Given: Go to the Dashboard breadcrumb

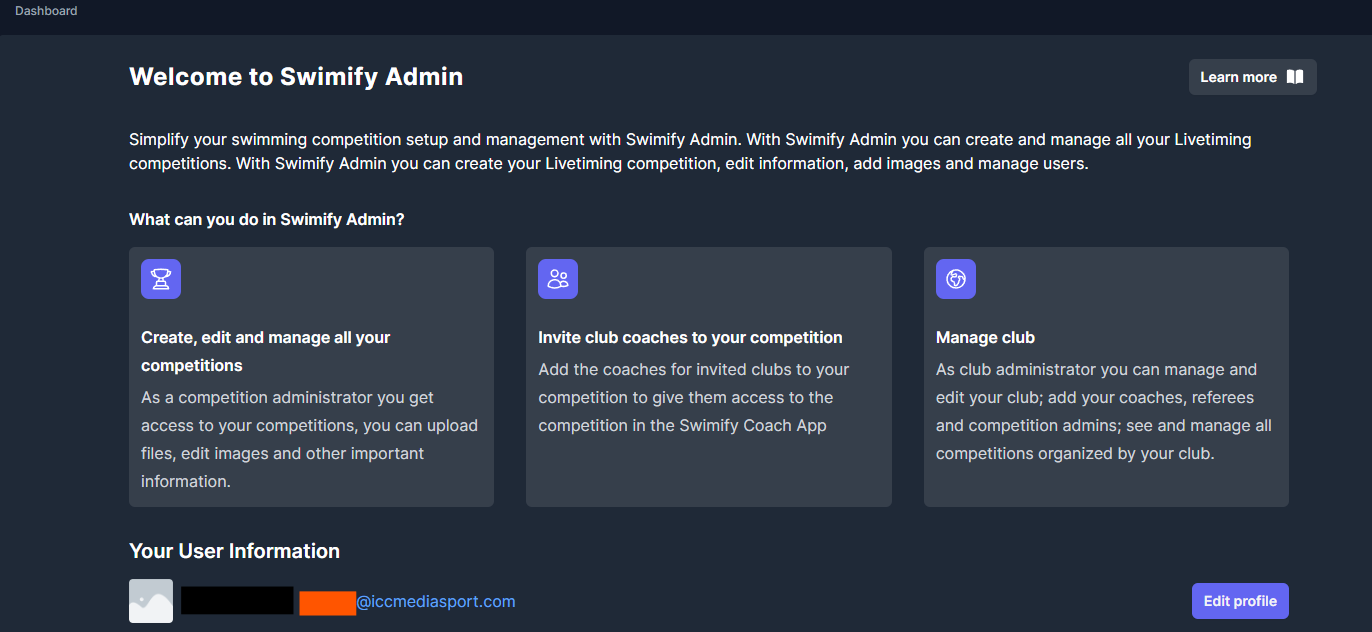Looking at the screenshot, I should tap(46, 11).
